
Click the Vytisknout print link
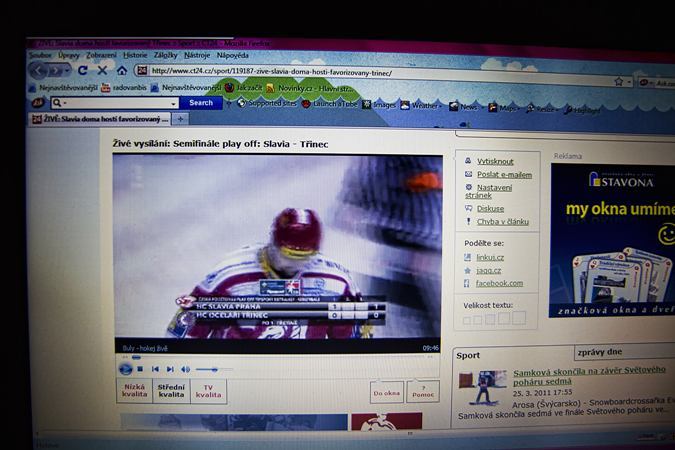coord(495,161)
